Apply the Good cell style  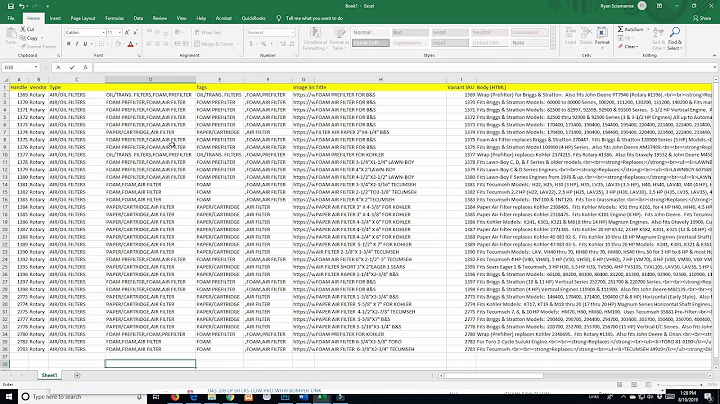(450, 32)
